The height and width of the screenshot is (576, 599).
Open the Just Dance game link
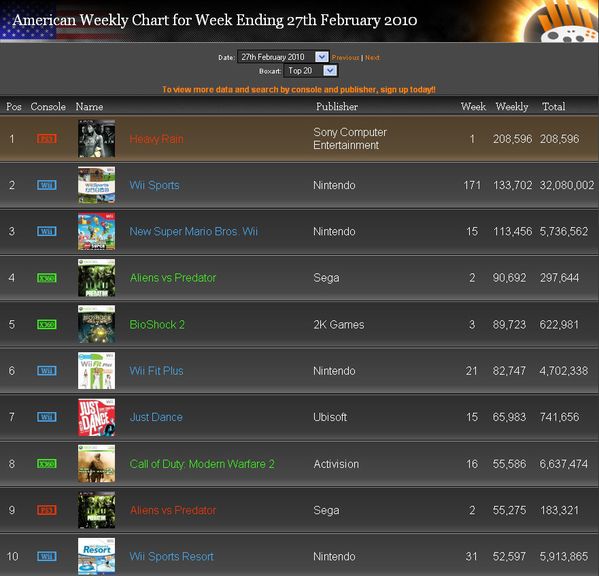(156, 417)
